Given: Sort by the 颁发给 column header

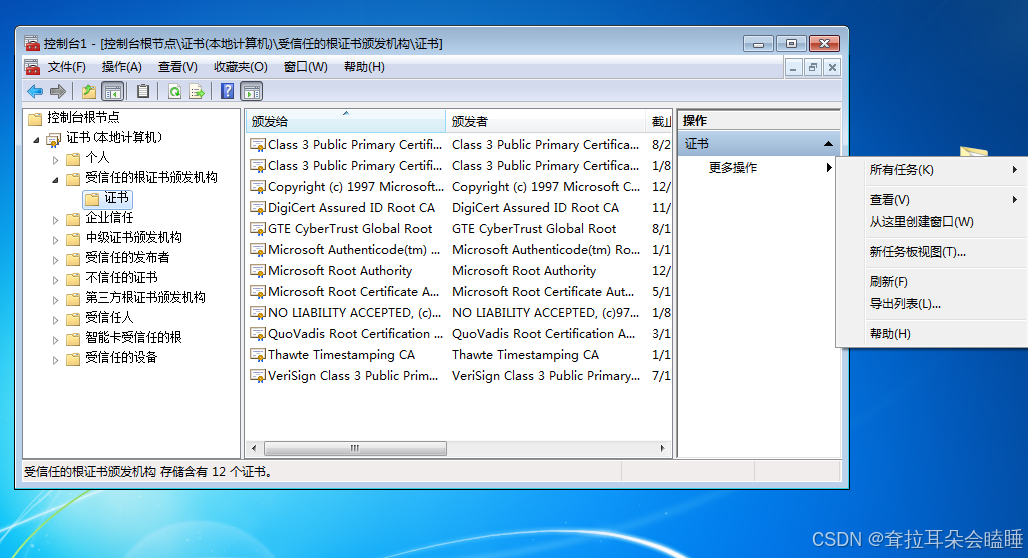Looking at the screenshot, I should (x=346, y=121).
